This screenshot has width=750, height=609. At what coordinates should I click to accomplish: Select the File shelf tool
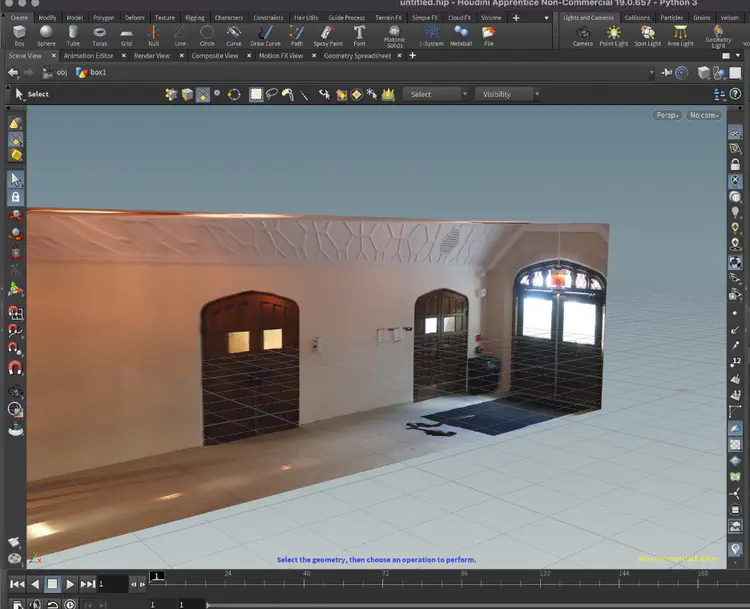pos(488,35)
